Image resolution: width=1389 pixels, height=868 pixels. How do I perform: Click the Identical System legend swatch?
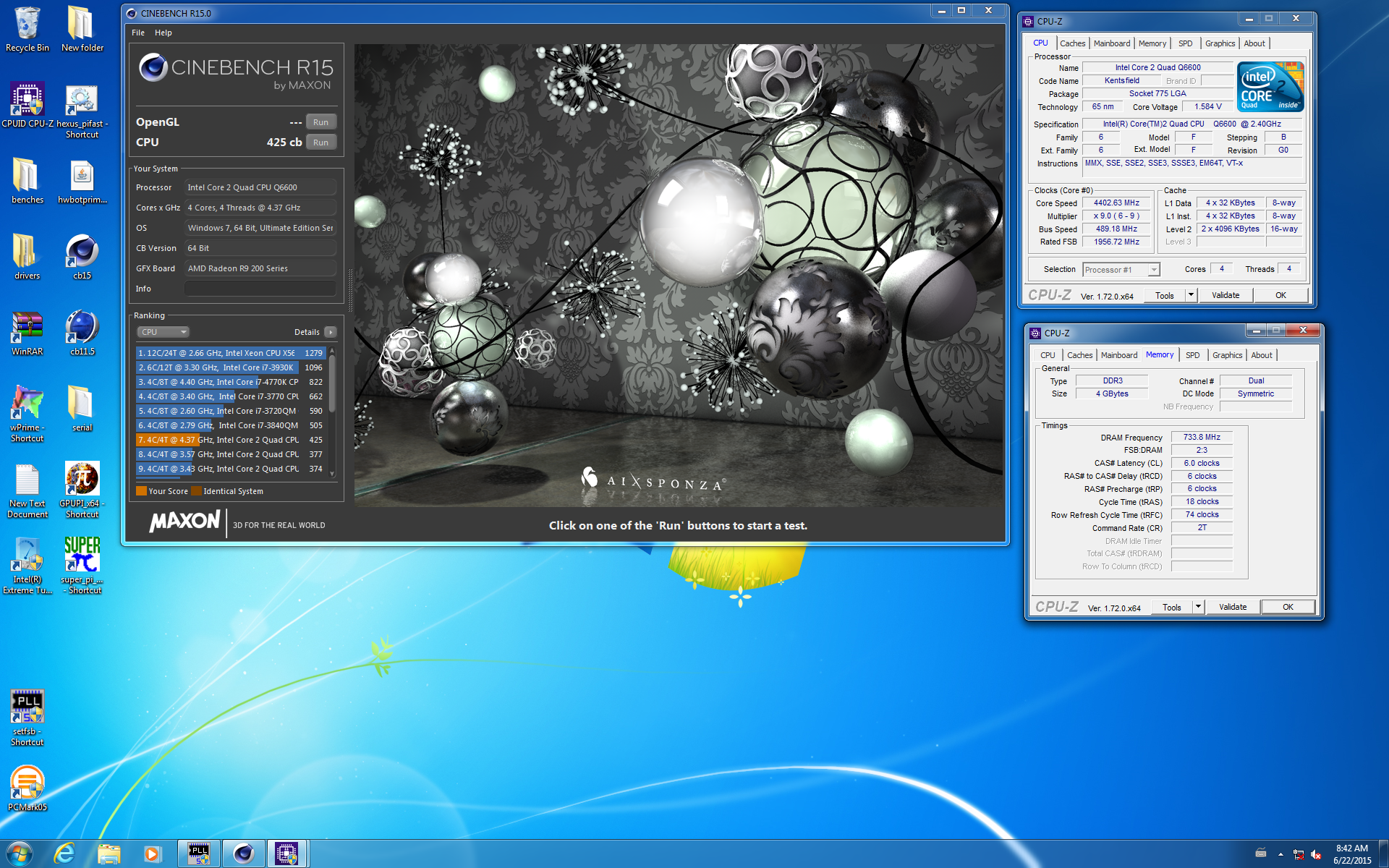tap(196, 491)
